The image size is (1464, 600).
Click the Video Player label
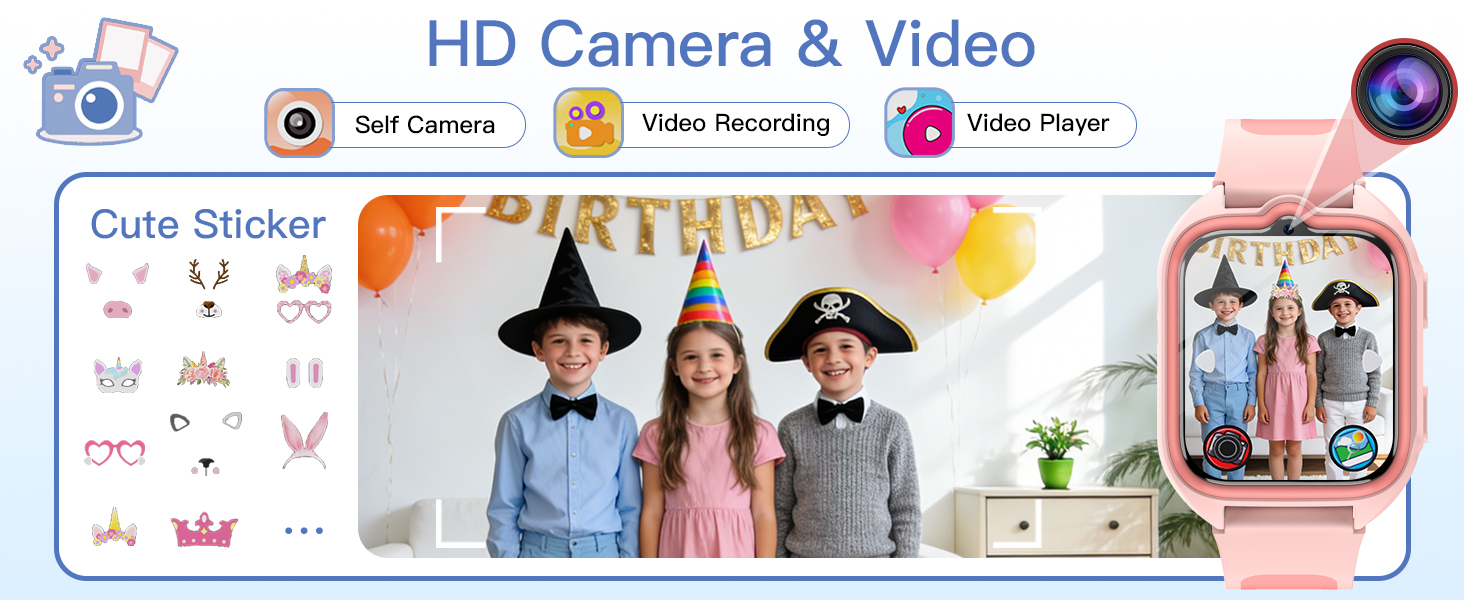1038,124
